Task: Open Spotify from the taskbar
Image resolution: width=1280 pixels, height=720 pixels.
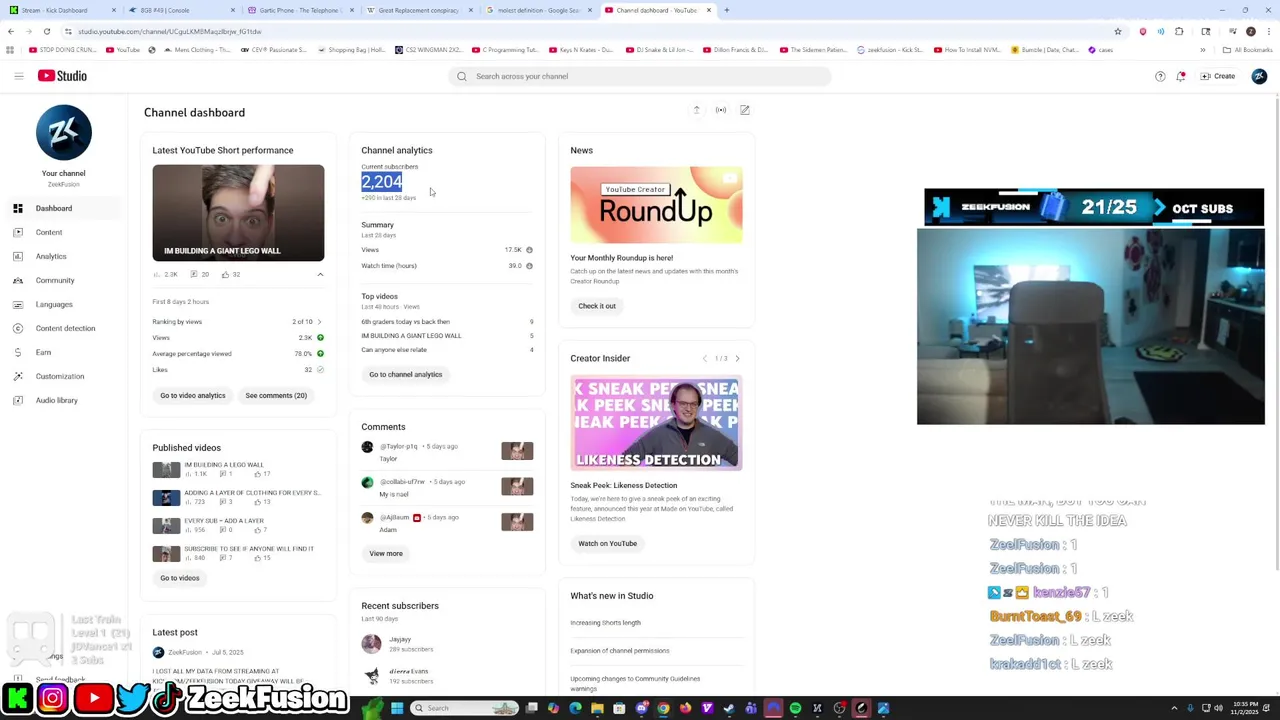Action: pos(795,708)
